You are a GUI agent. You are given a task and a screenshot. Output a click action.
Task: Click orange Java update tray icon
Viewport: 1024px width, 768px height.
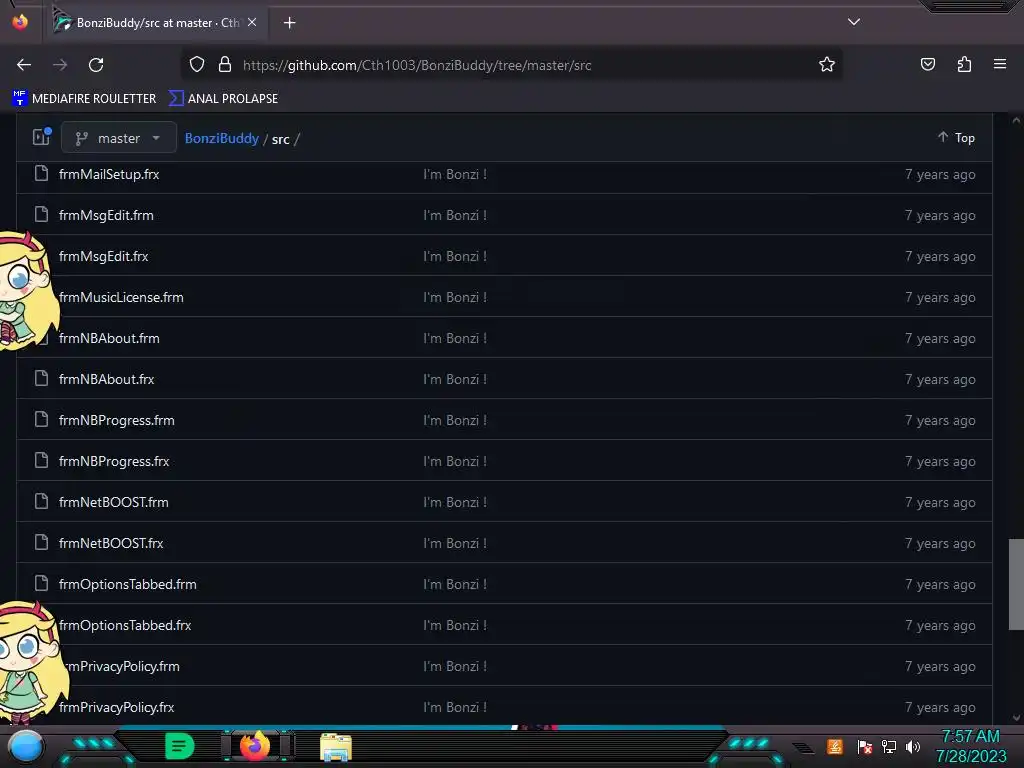click(835, 746)
